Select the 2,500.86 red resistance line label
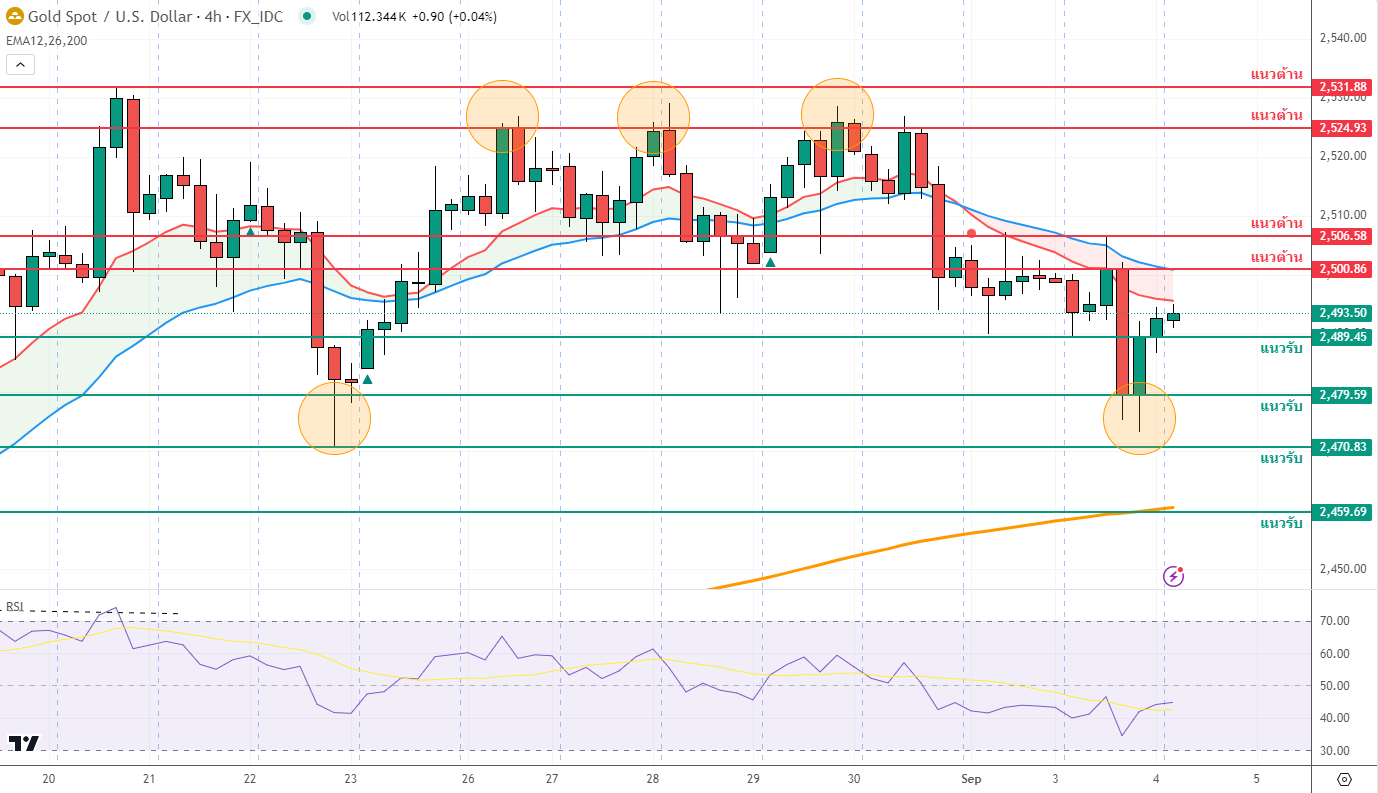1378x793 pixels. [1342, 269]
